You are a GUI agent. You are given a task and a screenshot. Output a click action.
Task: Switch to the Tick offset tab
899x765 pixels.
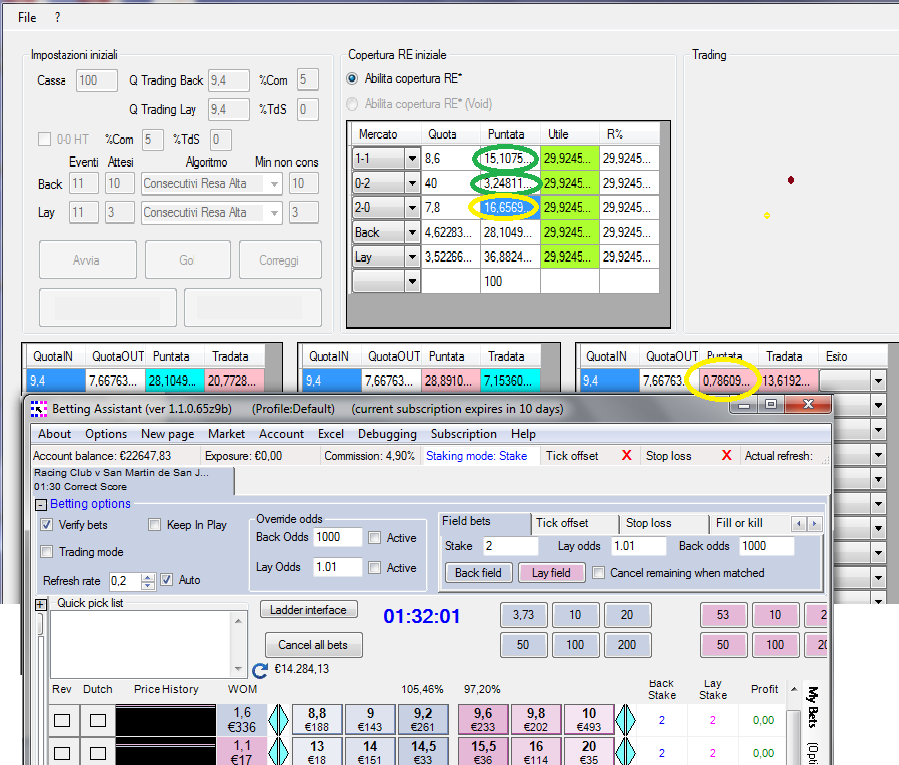pos(576,523)
